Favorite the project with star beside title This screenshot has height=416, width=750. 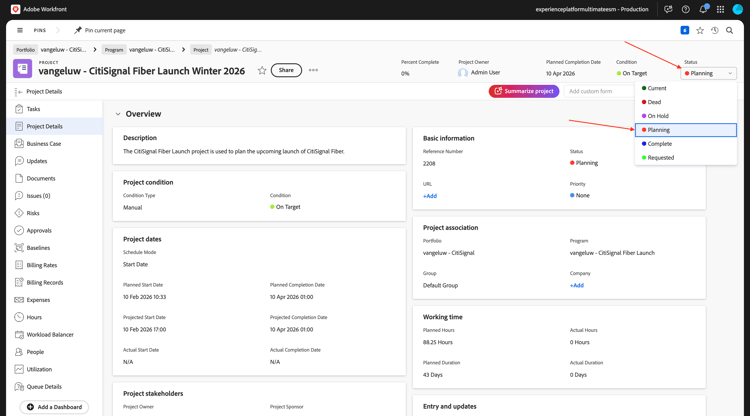(262, 70)
